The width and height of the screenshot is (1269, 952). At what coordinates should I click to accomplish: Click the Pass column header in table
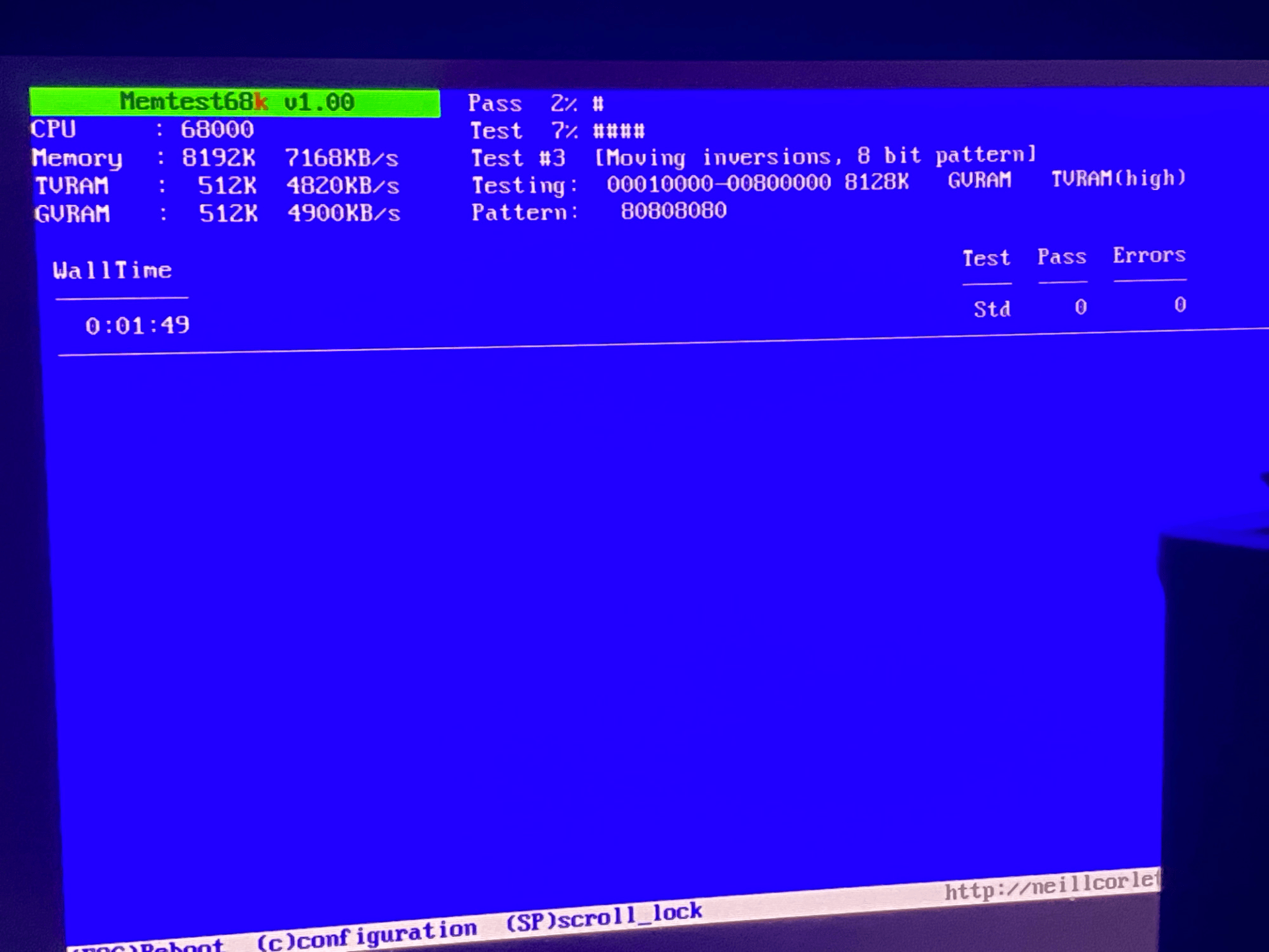coord(1061,257)
